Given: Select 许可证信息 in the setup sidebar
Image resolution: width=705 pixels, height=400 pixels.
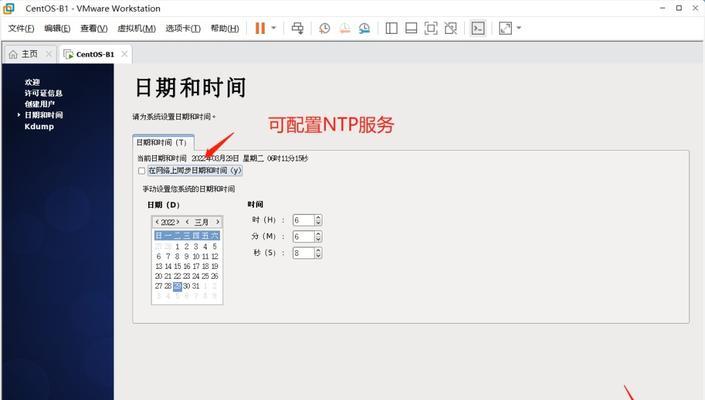Looking at the screenshot, I should (44, 93).
